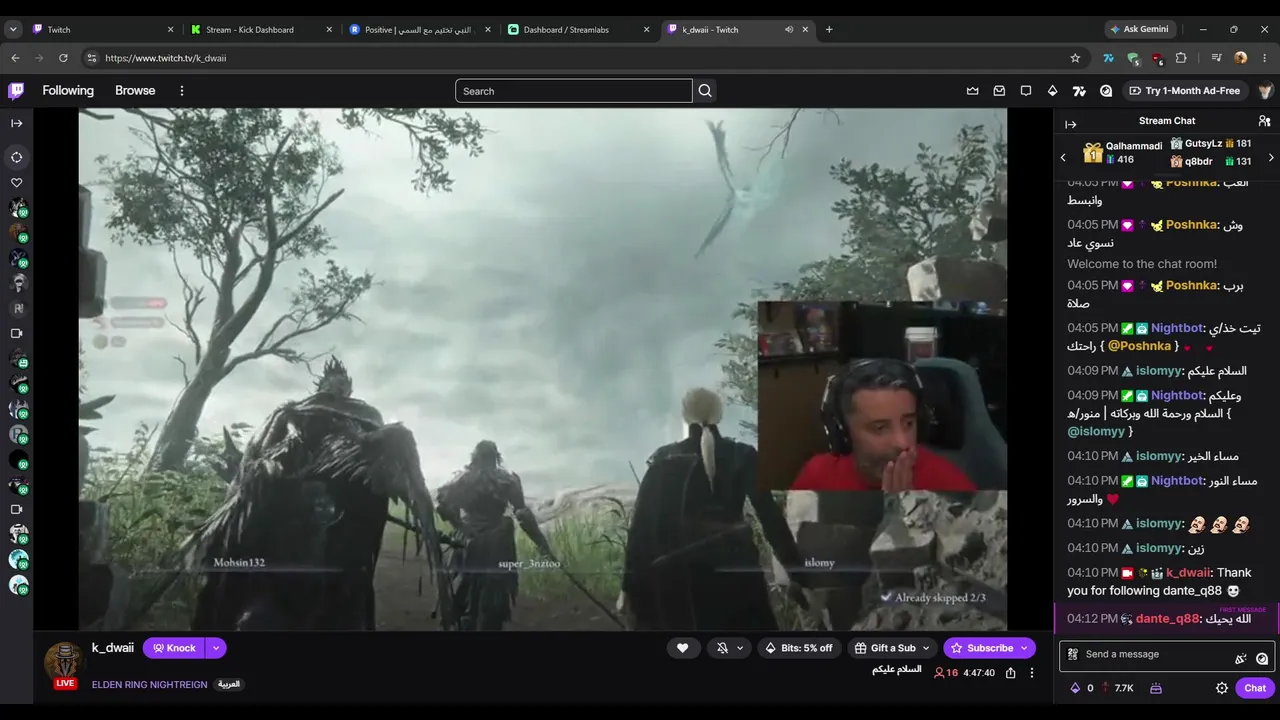Expand the Subscribe options dropdown

point(1024,648)
